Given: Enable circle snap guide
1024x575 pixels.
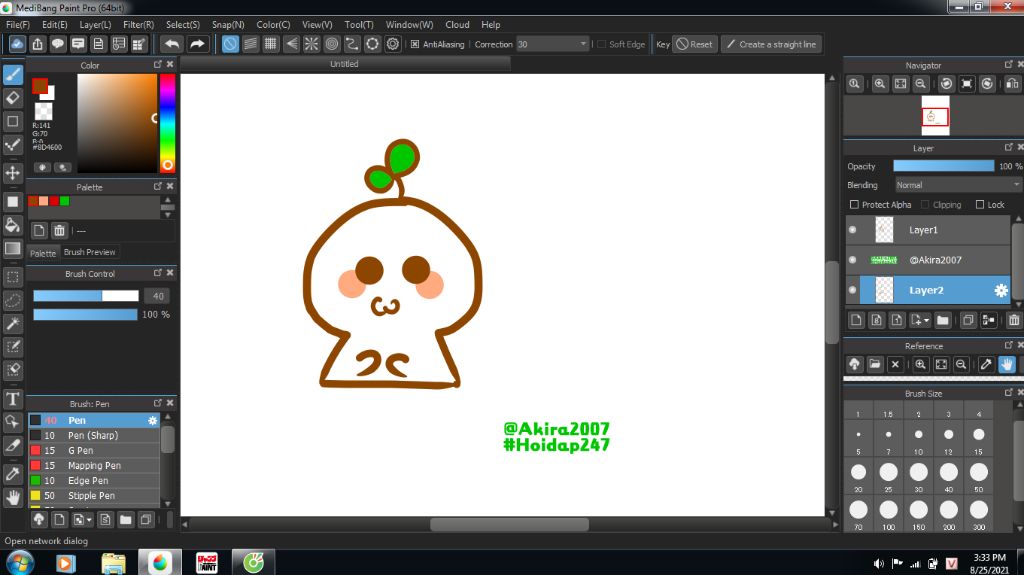Looking at the screenshot, I should coord(332,44).
